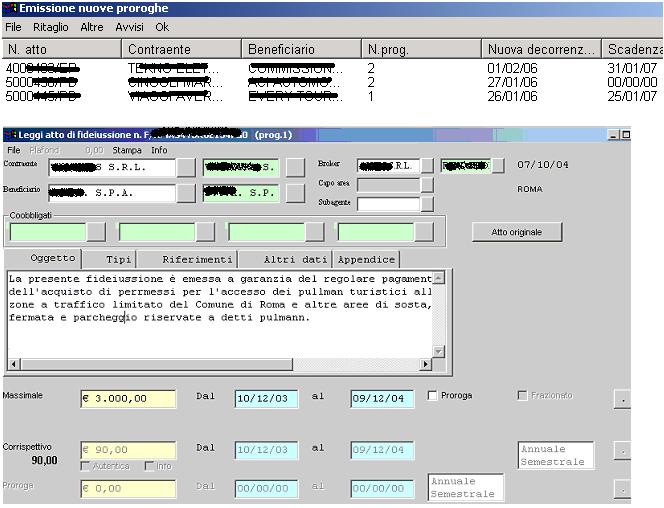
Task: Click the Subagente field
Action: click(388, 204)
